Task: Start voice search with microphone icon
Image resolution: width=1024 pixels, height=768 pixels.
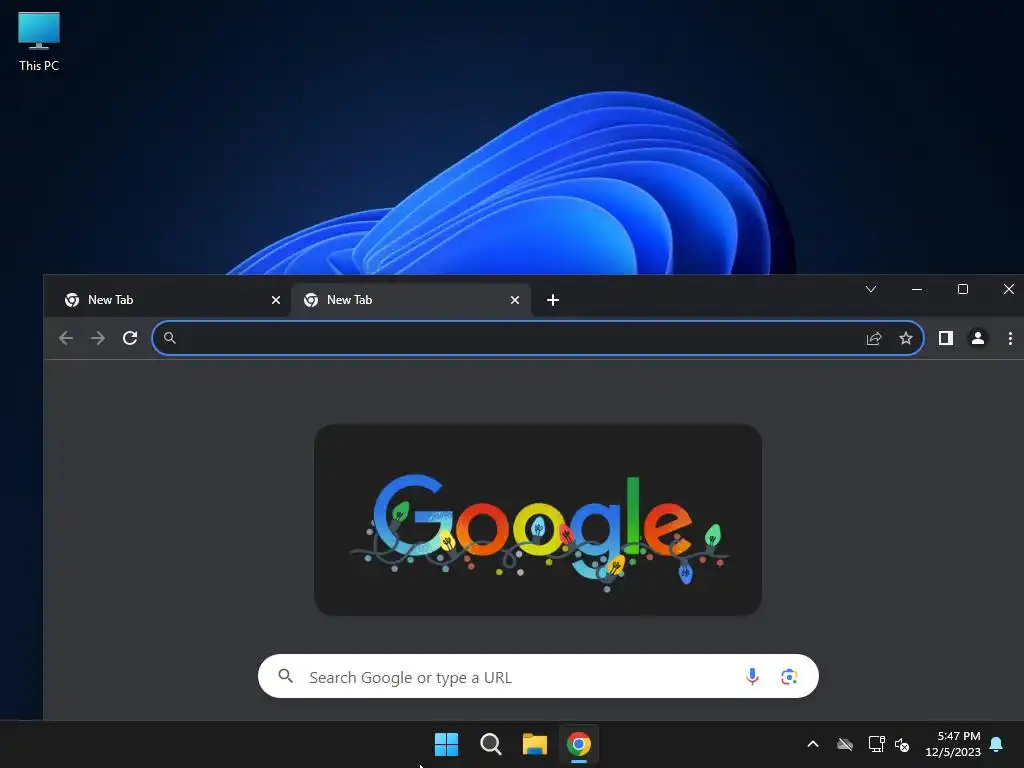Action: (x=752, y=677)
